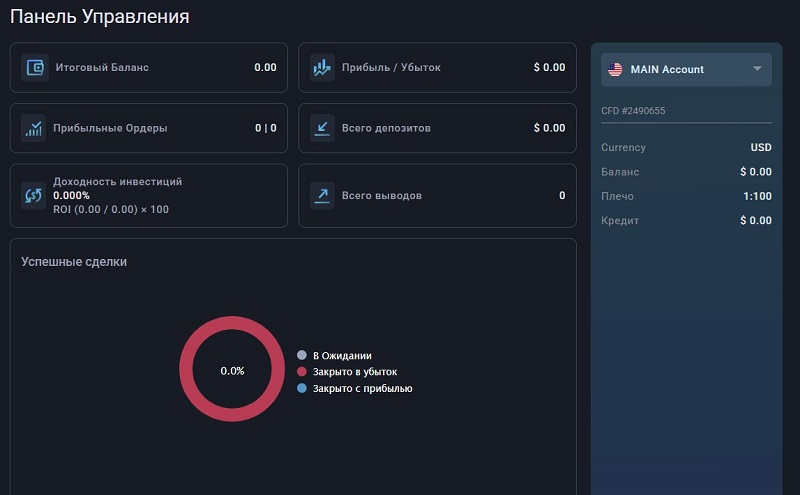Screen dimensions: 800x495
Task: Click the Всего депозитов card
Action: [437, 128]
